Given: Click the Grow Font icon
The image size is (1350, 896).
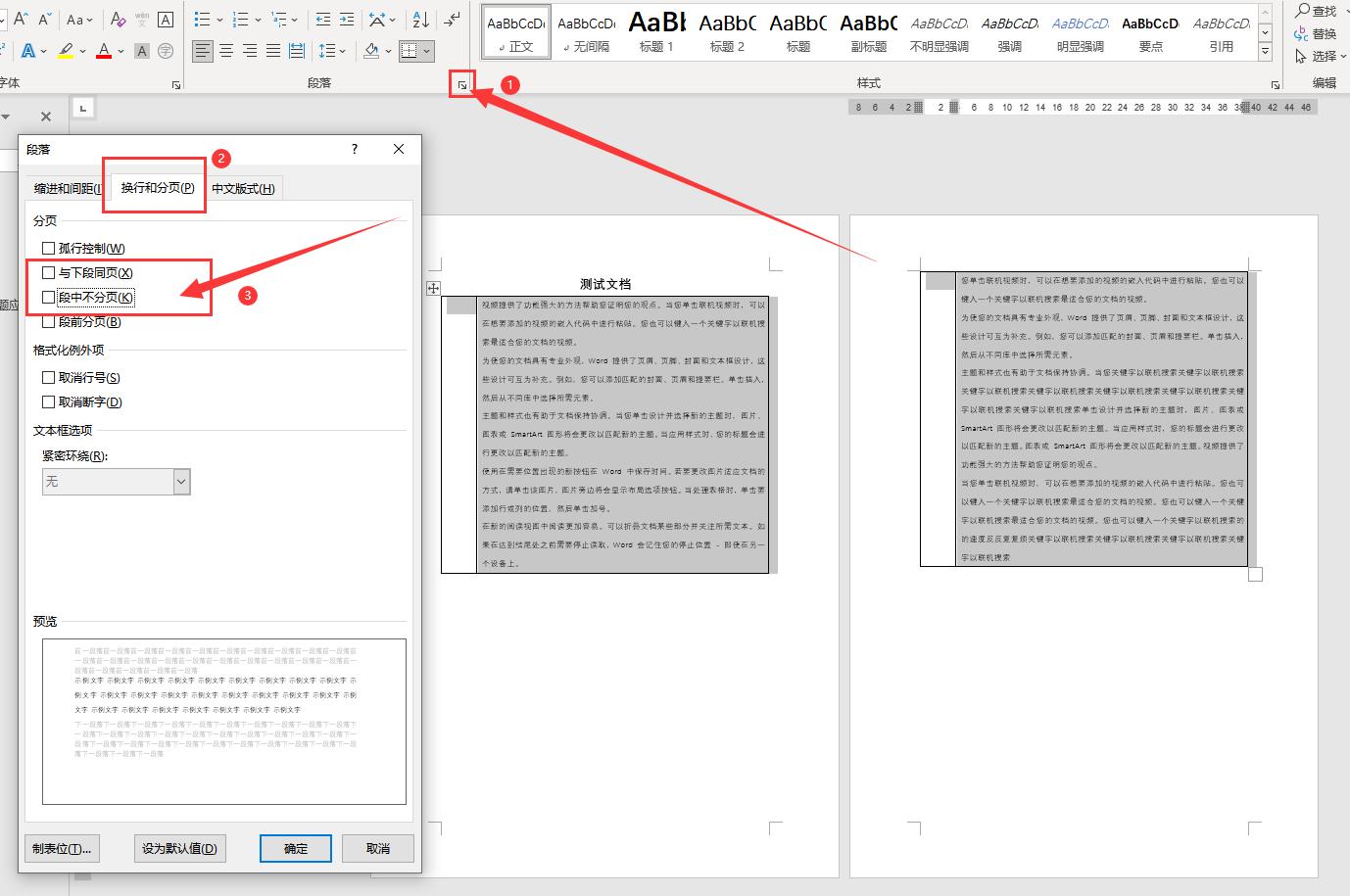Looking at the screenshot, I should (19, 20).
